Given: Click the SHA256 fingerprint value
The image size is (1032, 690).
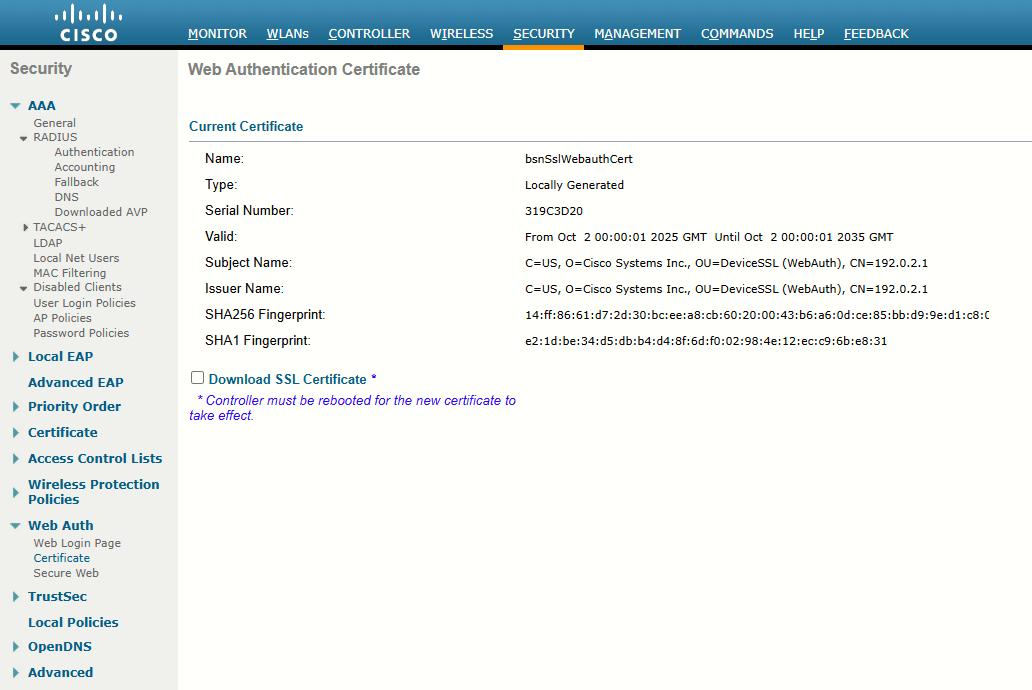Looking at the screenshot, I should point(757,315).
